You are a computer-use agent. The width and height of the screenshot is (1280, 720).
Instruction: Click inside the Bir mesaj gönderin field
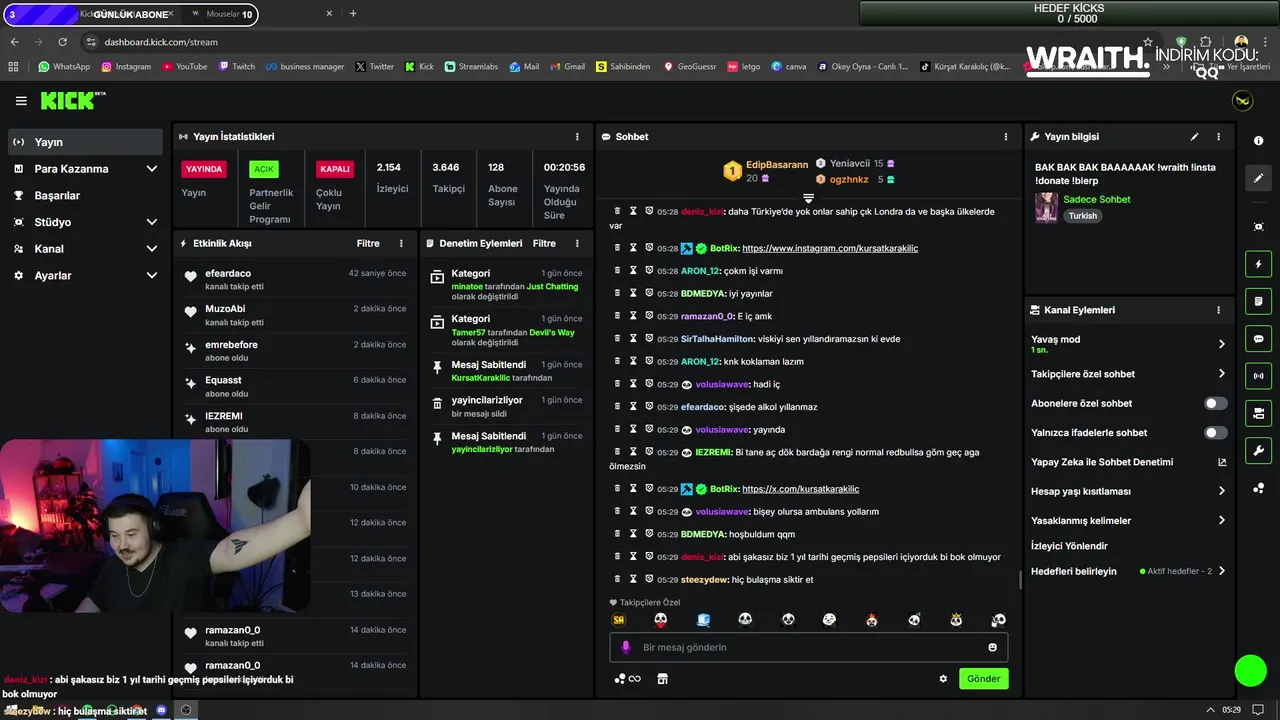click(x=809, y=647)
